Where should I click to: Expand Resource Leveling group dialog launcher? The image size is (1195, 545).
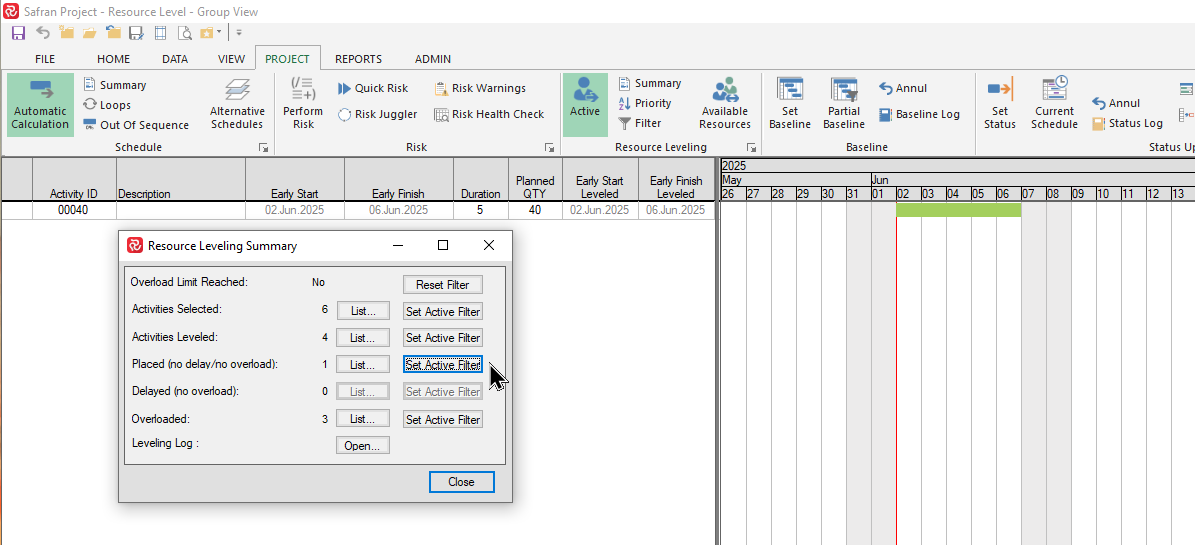[x=751, y=148]
